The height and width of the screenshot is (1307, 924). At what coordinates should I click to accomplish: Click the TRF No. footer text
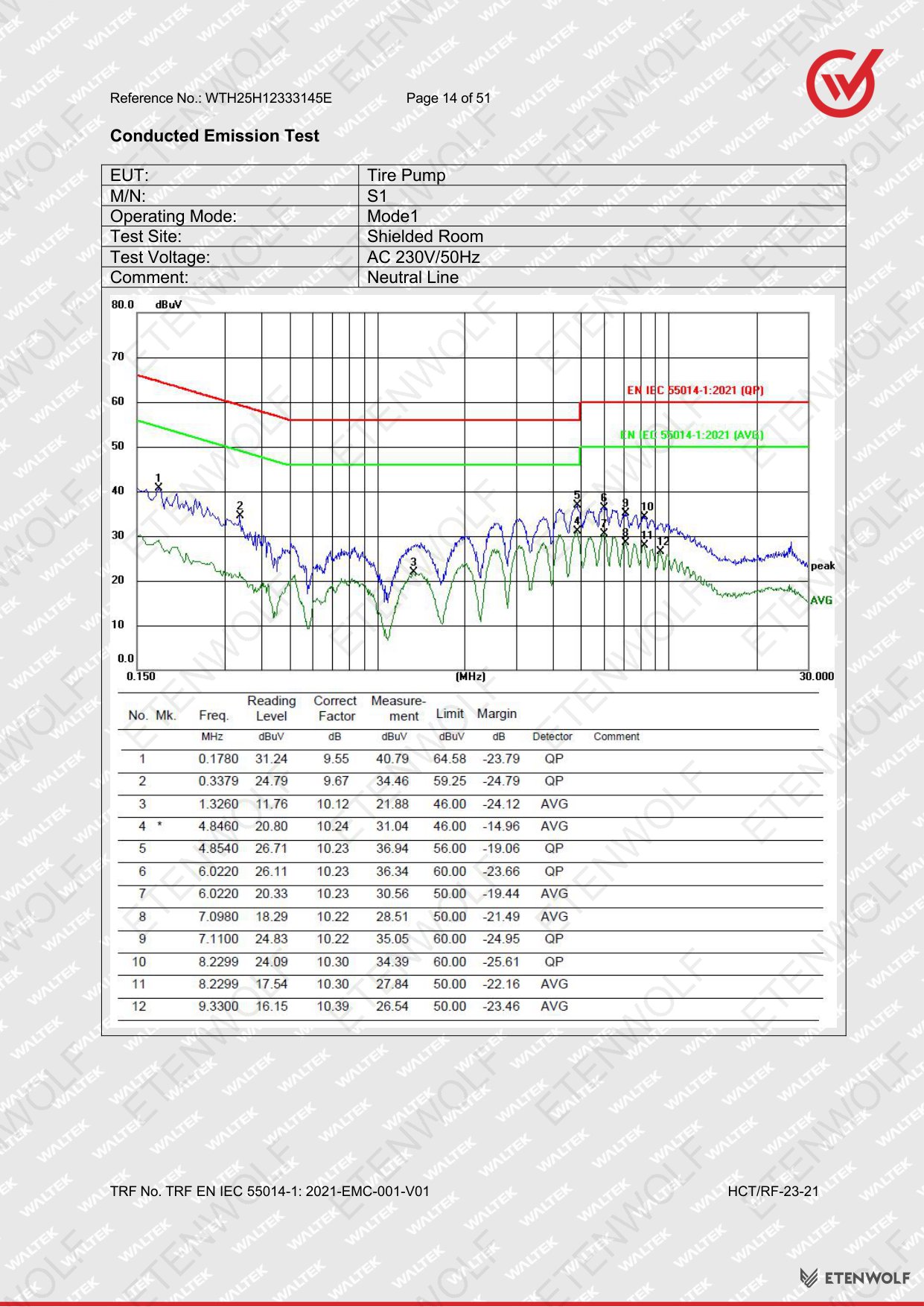[270, 1192]
